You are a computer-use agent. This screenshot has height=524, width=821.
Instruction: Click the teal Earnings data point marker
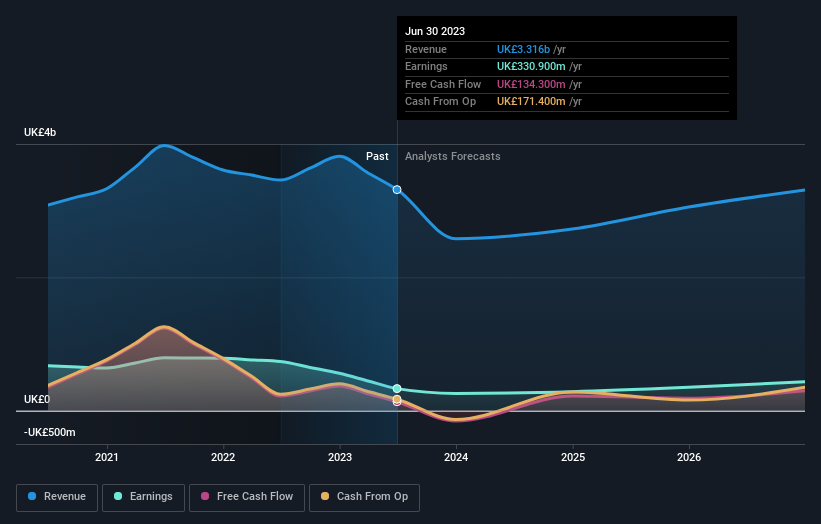point(397,388)
